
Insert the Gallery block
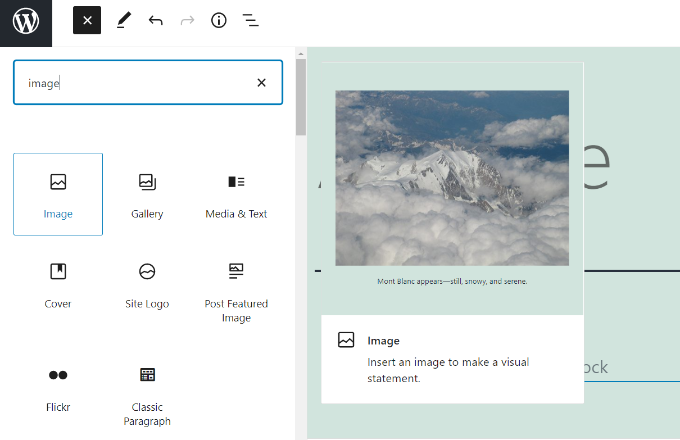click(x=147, y=194)
